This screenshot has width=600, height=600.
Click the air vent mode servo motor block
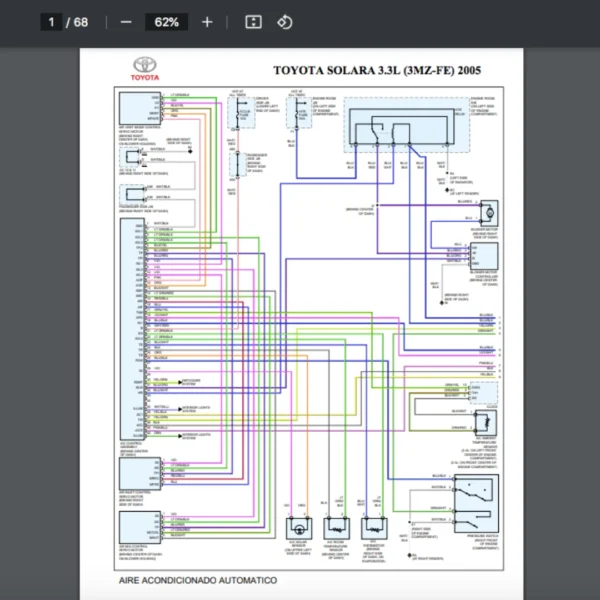[x=132, y=110]
